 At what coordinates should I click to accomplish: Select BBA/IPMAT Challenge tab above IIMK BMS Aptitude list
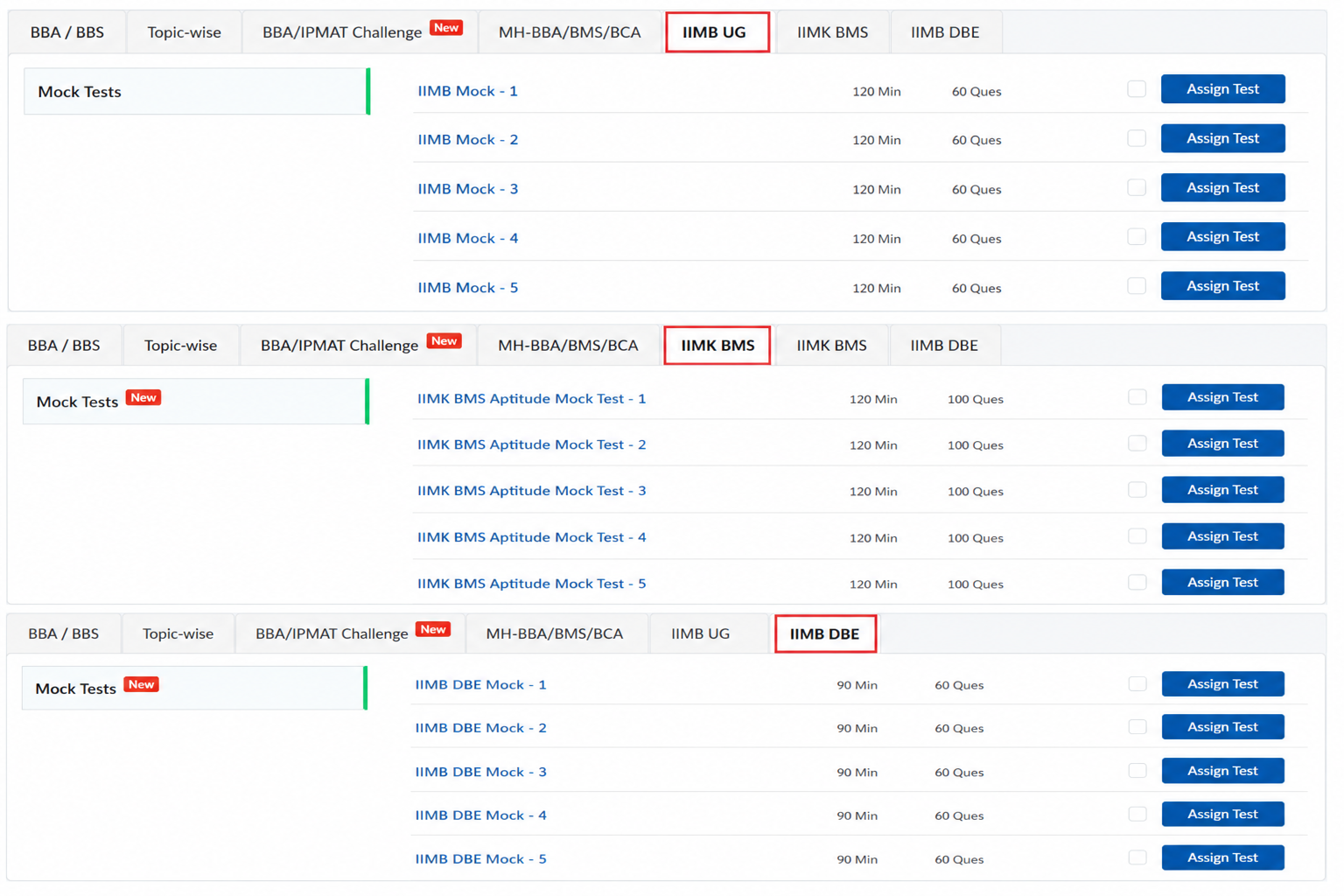(x=360, y=345)
